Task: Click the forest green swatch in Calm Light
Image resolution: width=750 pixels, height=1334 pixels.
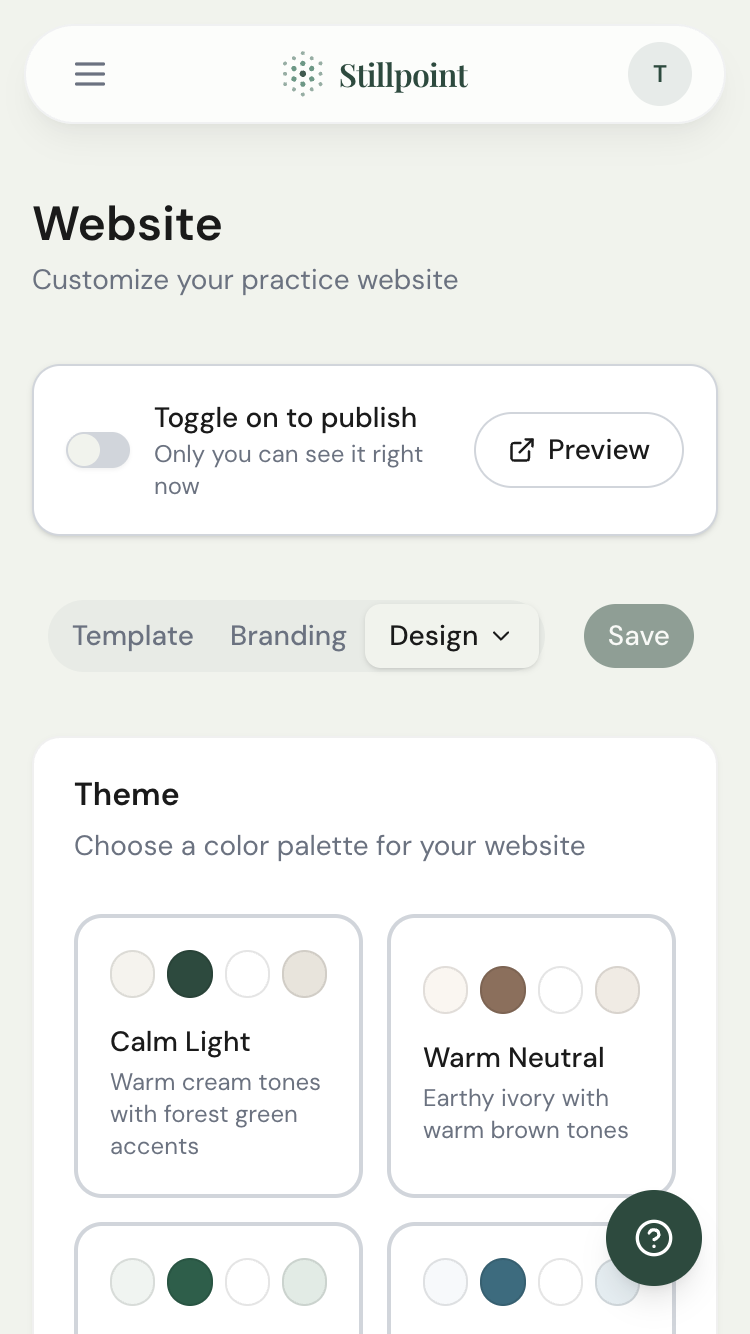Action: (x=190, y=974)
